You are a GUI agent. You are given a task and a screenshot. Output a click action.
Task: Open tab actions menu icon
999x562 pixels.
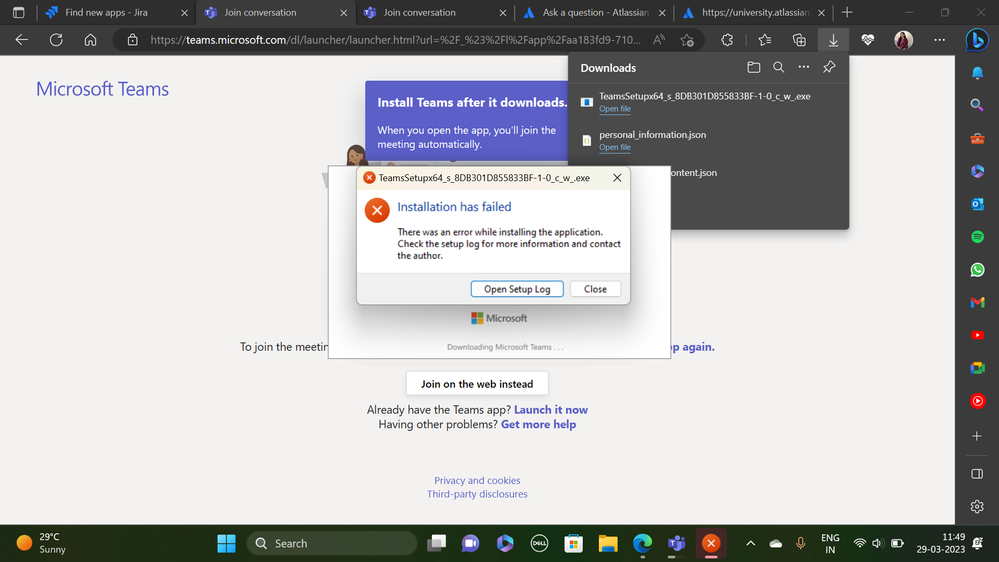18,13
